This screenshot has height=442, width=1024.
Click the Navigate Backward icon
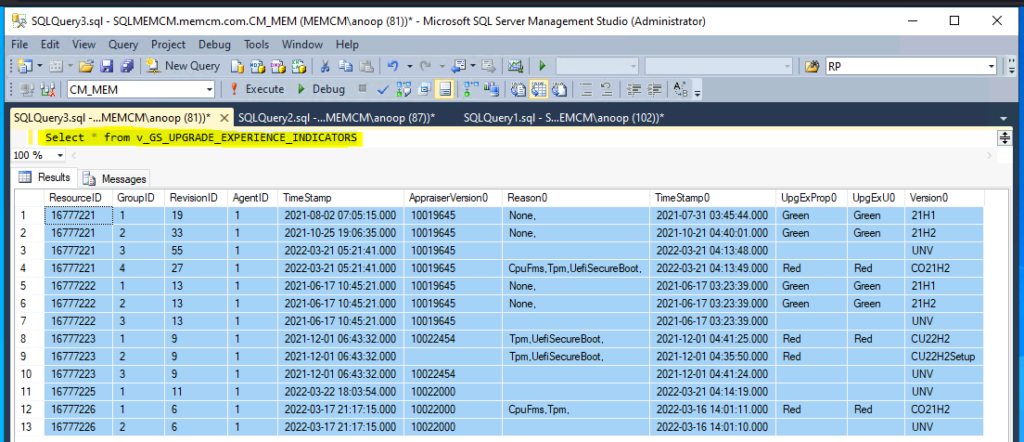[x=458, y=66]
